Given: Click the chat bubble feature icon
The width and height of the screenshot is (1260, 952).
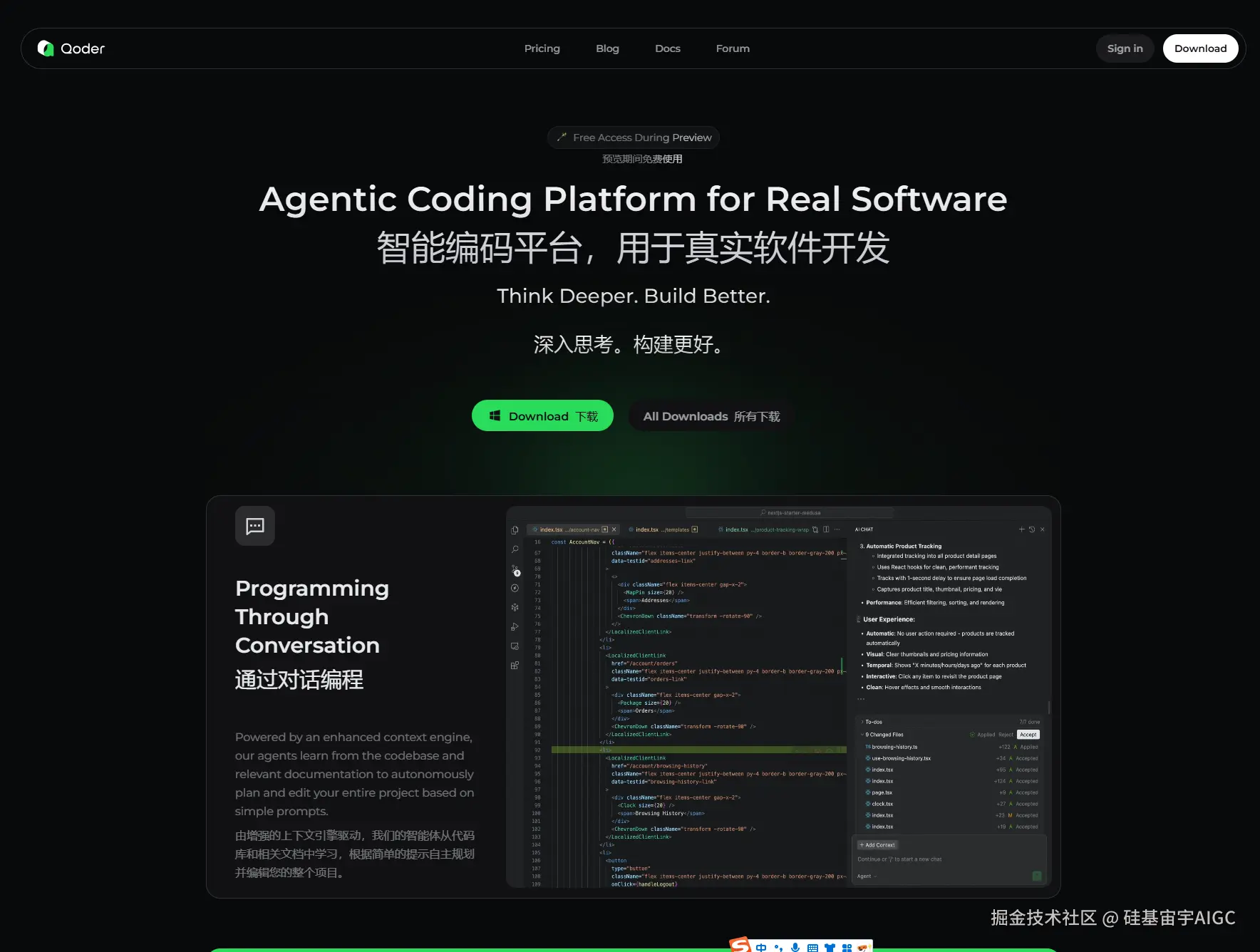Looking at the screenshot, I should coord(254,526).
